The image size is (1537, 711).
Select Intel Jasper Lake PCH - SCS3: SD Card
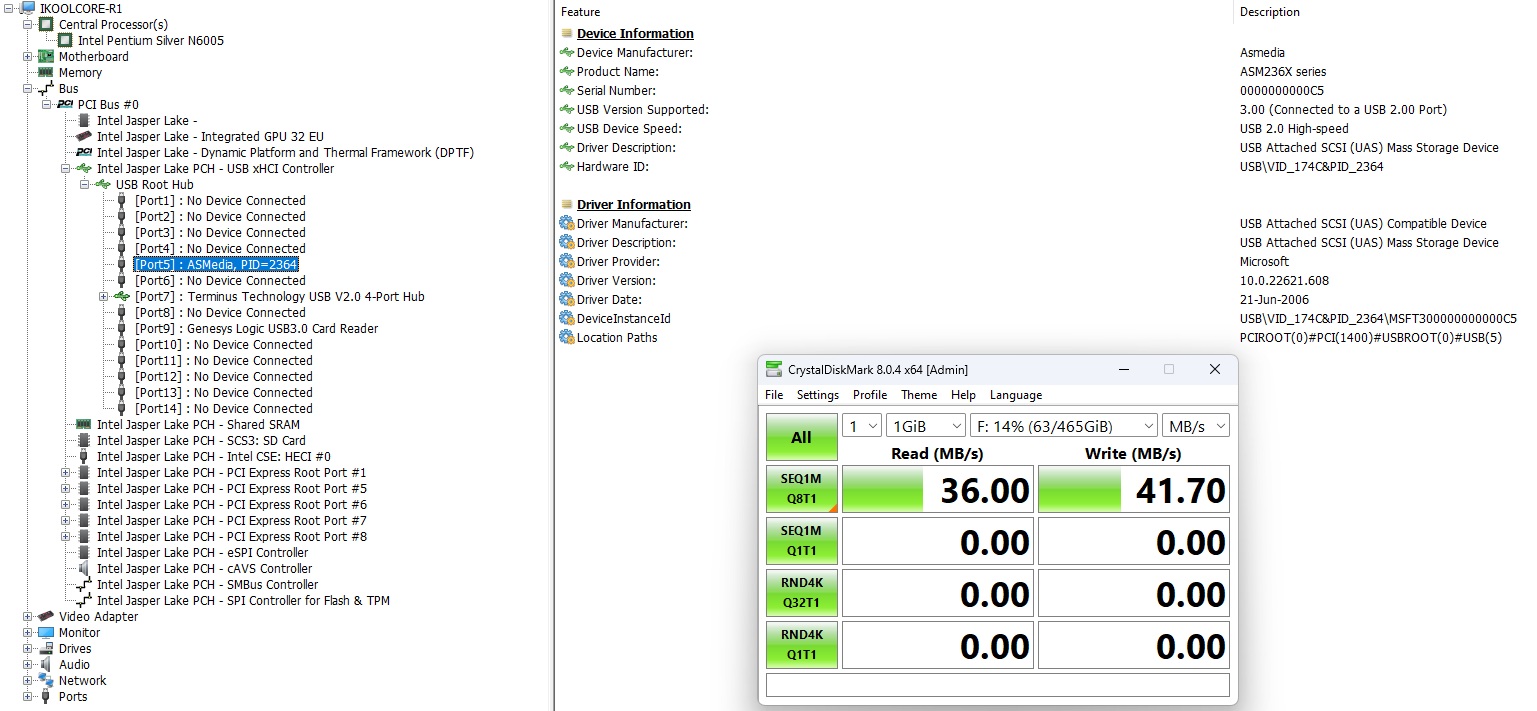tap(201, 440)
